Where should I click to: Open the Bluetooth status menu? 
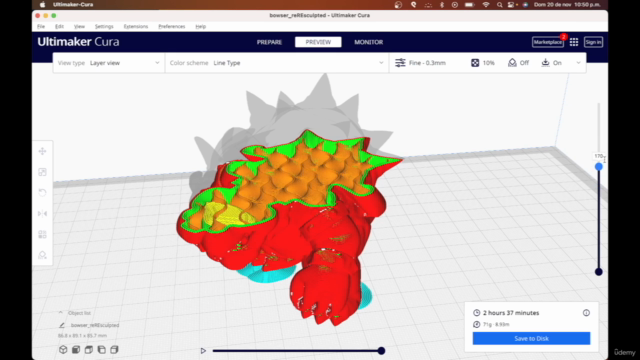tap(442, 4)
